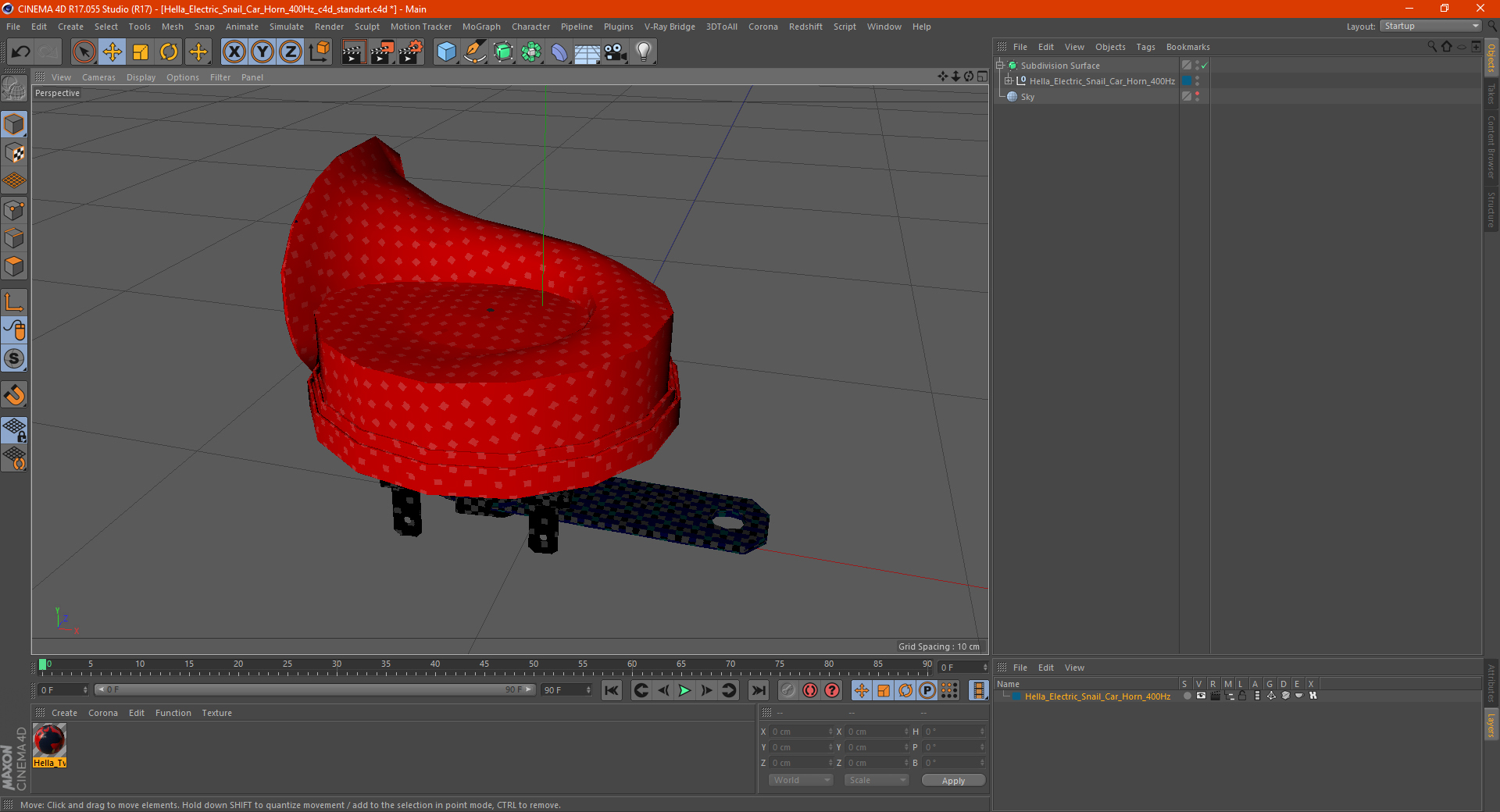The image size is (1500, 812).
Task: Open the Array modeling objects icon
Action: 531,52
